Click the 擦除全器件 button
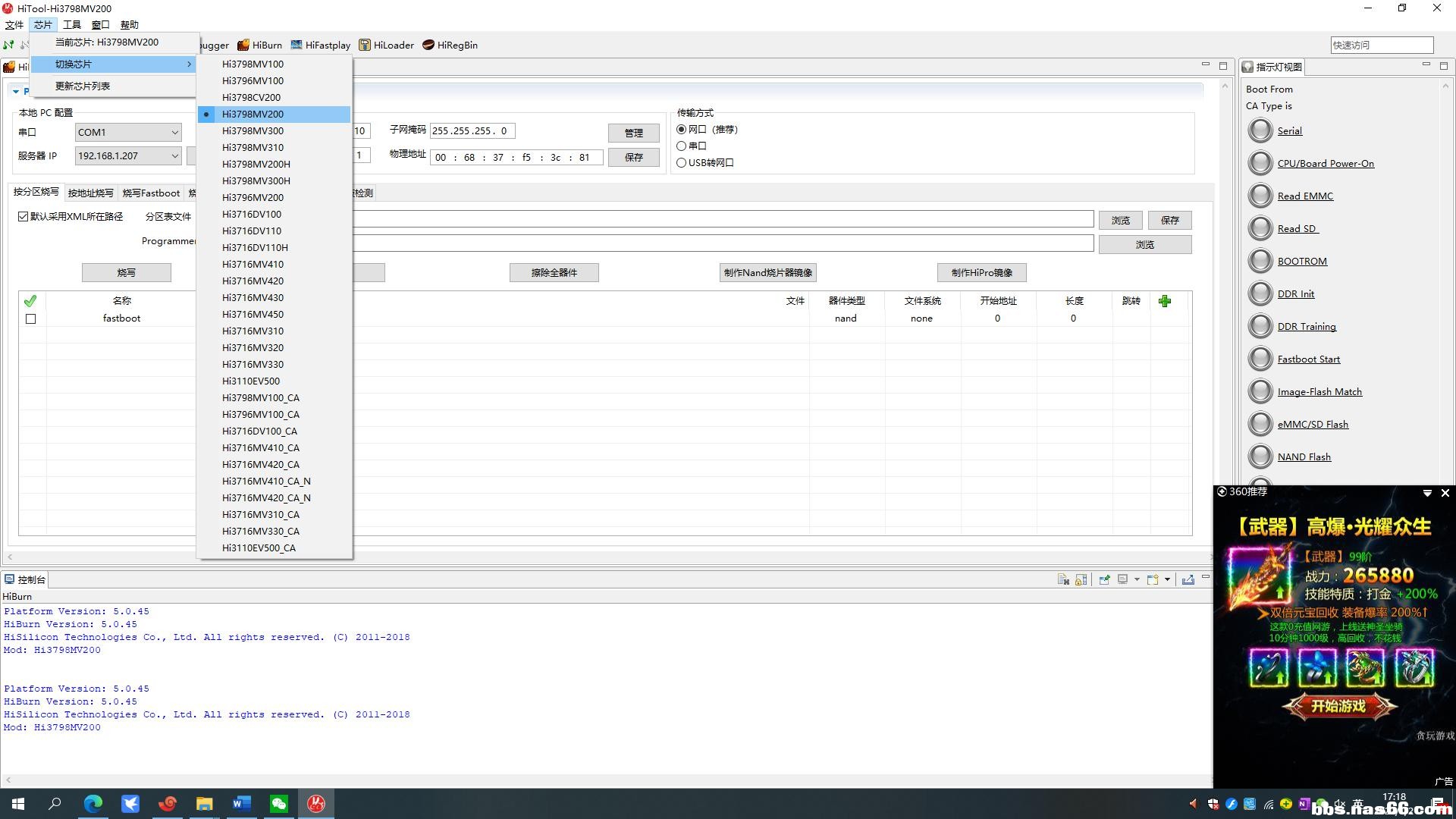 pyautogui.click(x=554, y=272)
